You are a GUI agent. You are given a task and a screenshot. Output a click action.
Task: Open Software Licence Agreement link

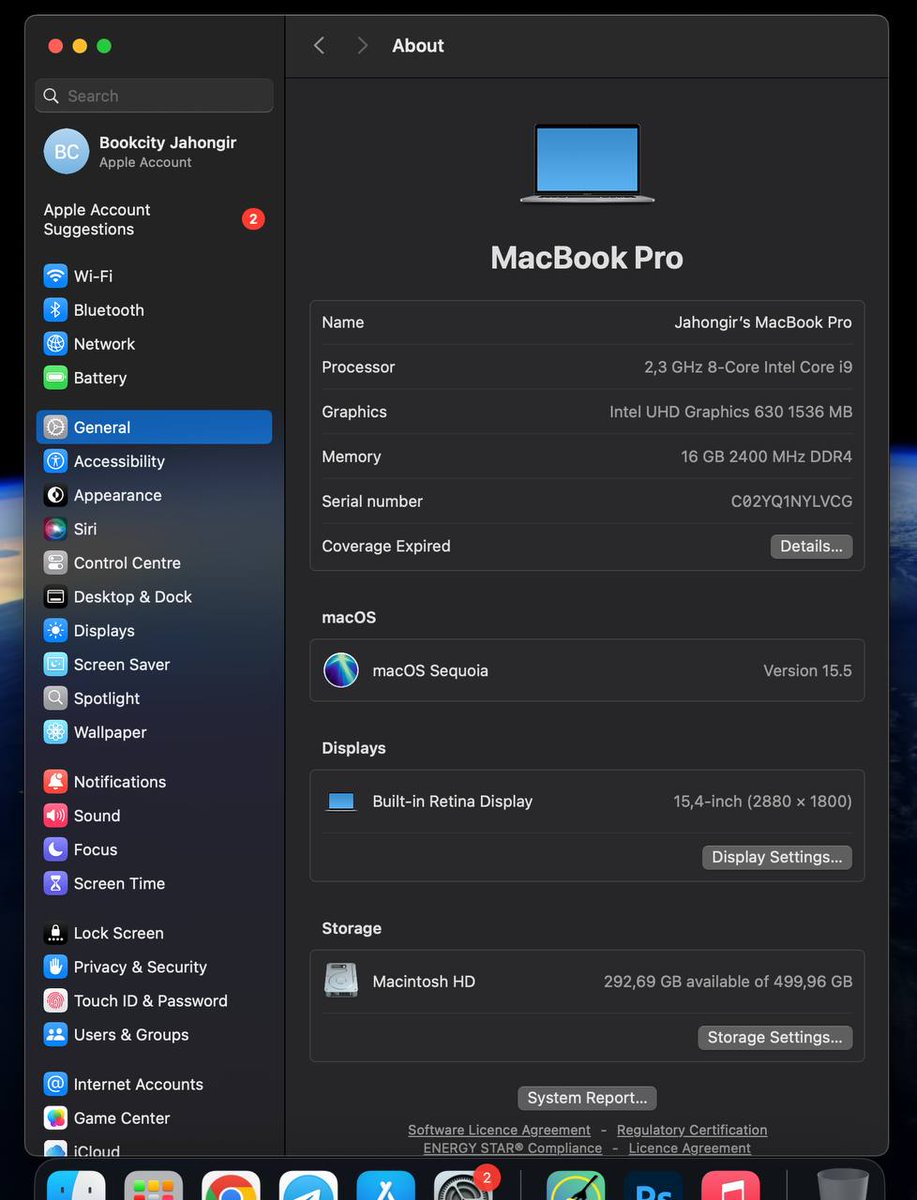[499, 1130]
